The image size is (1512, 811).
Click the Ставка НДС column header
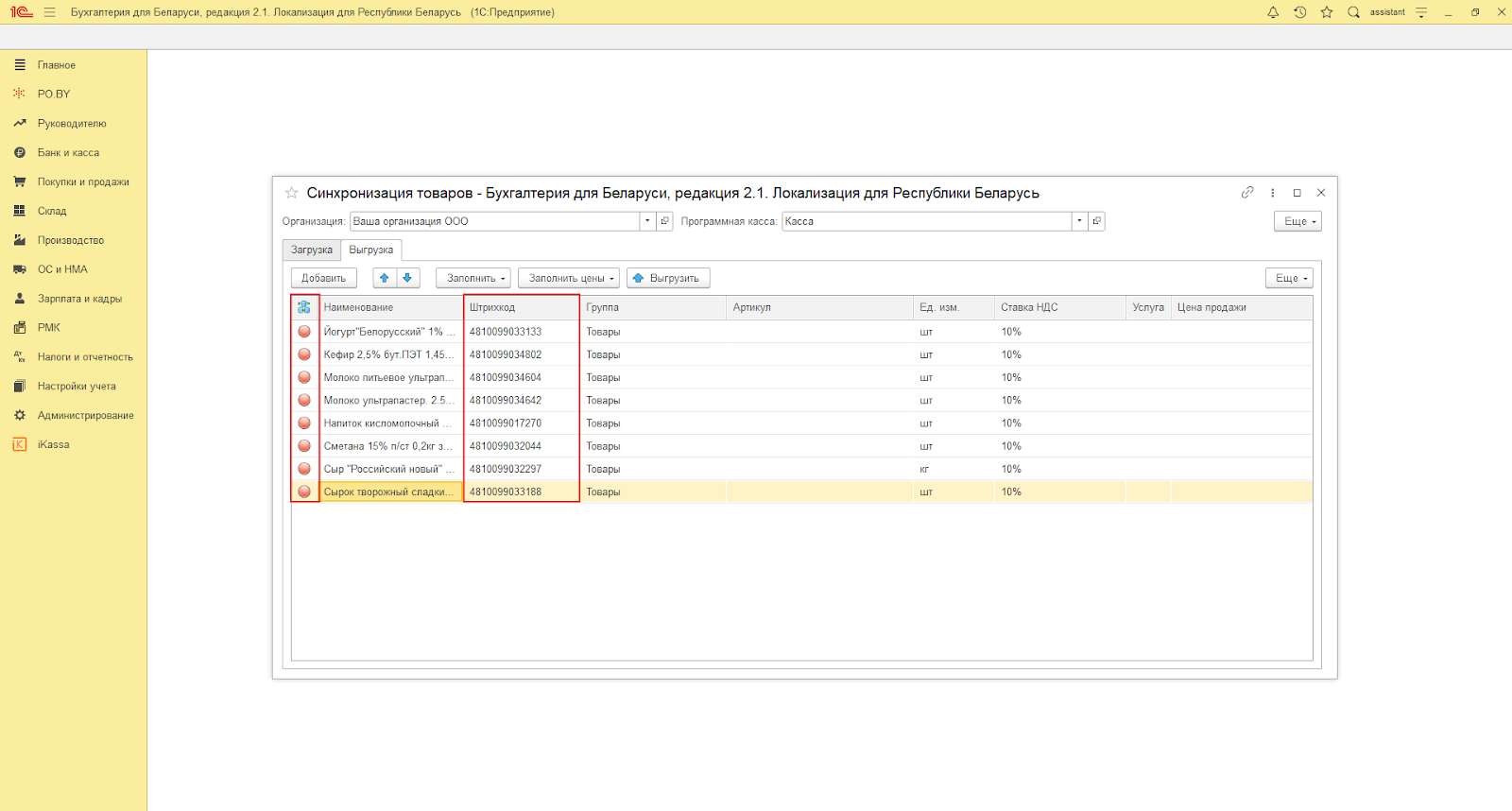pyautogui.click(x=1060, y=307)
